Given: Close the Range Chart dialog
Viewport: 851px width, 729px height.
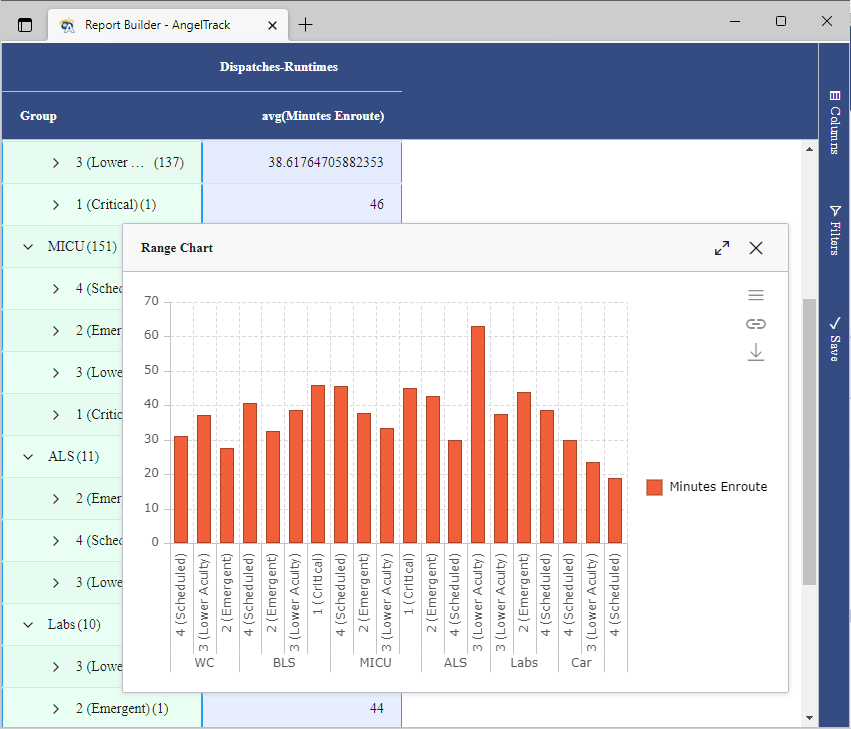Looking at the screenshot, I should [x=756, y=248].
